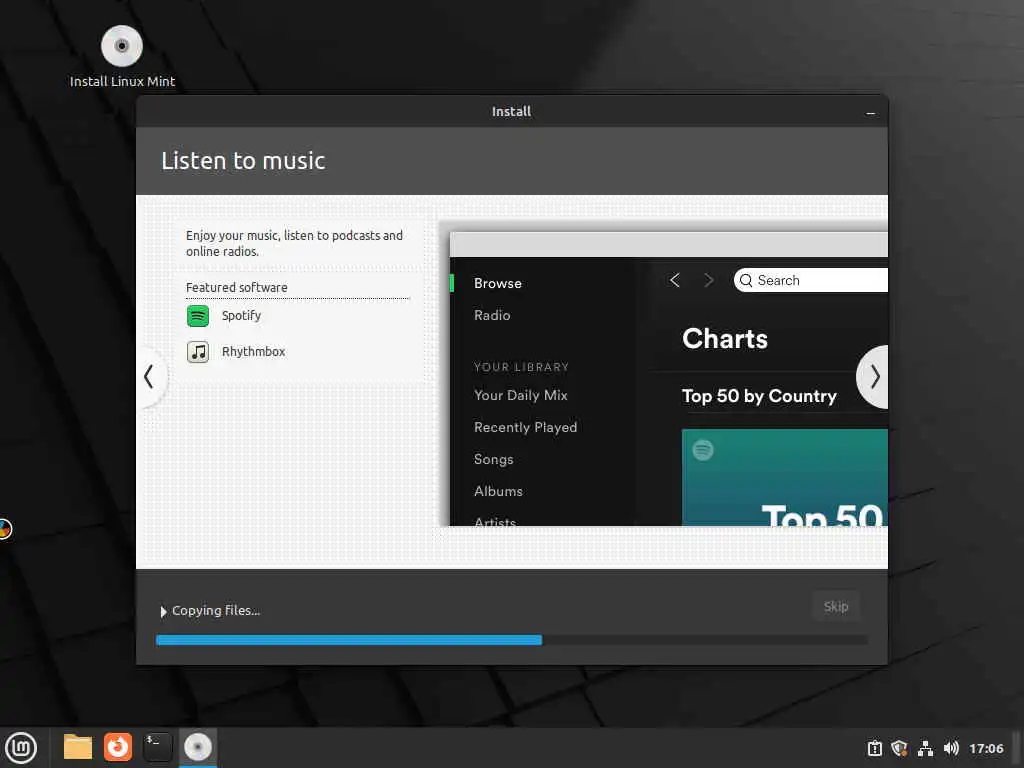Open the update manager shield tray icon
Screen dimensions: 1024x768
coord(899,748)
